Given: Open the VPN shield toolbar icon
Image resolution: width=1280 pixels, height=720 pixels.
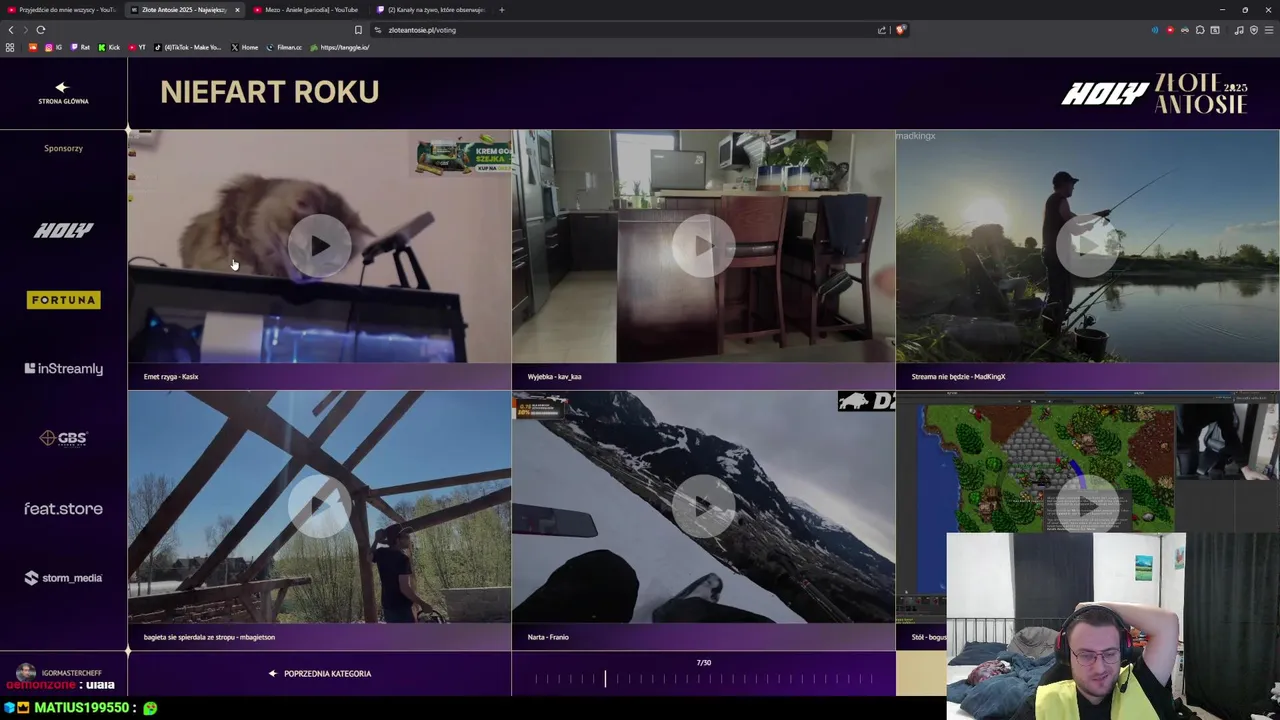Looking at the screenshot, I should tap(1254, 30).
